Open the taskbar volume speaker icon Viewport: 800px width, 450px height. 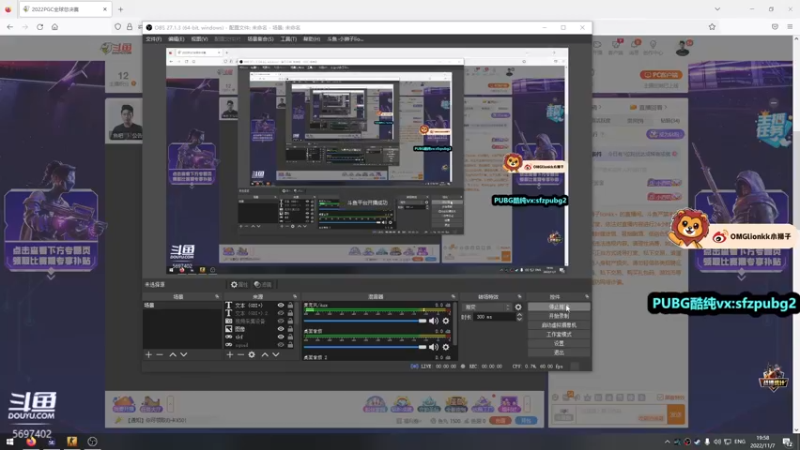717,442
